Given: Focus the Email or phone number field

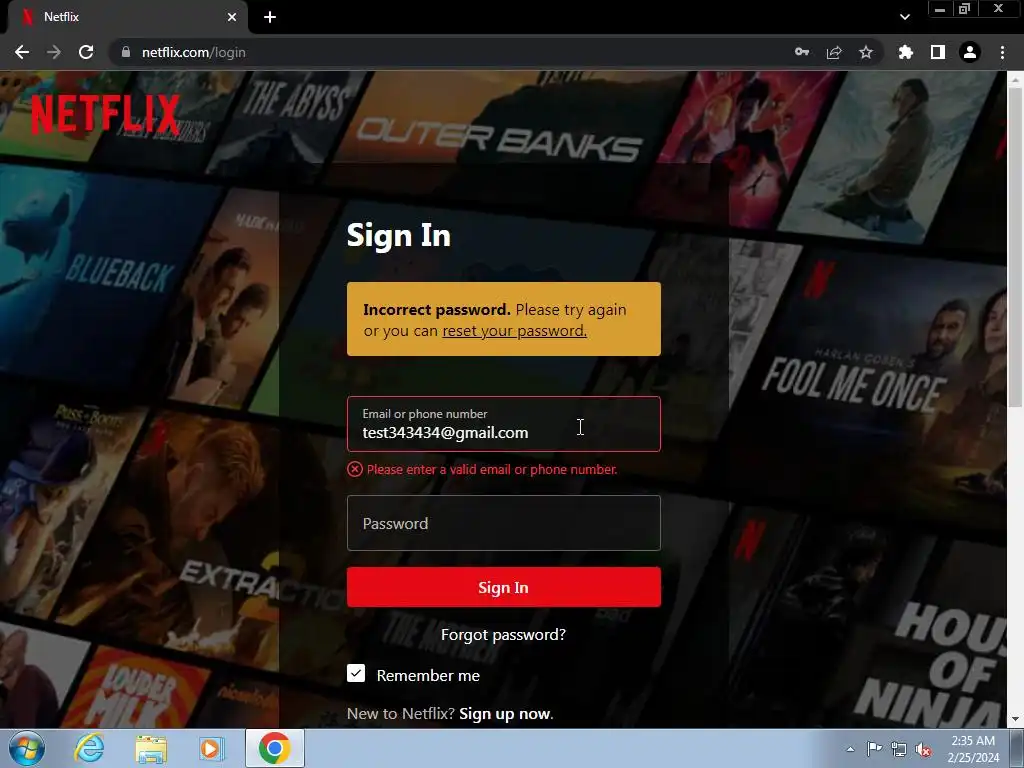Looking at the screenshot, I should point(504,424).
